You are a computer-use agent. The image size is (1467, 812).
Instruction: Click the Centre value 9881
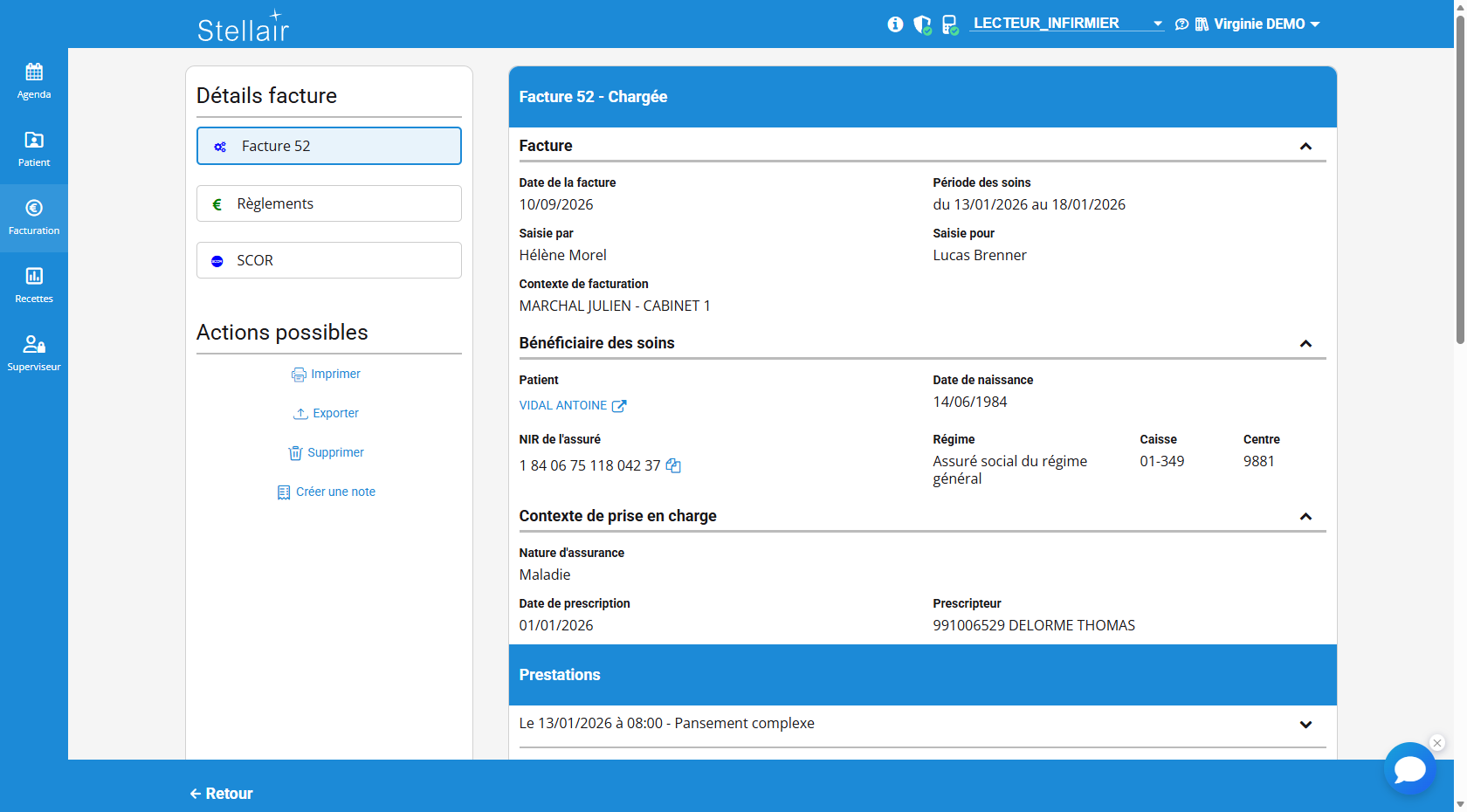point(1258,461)
